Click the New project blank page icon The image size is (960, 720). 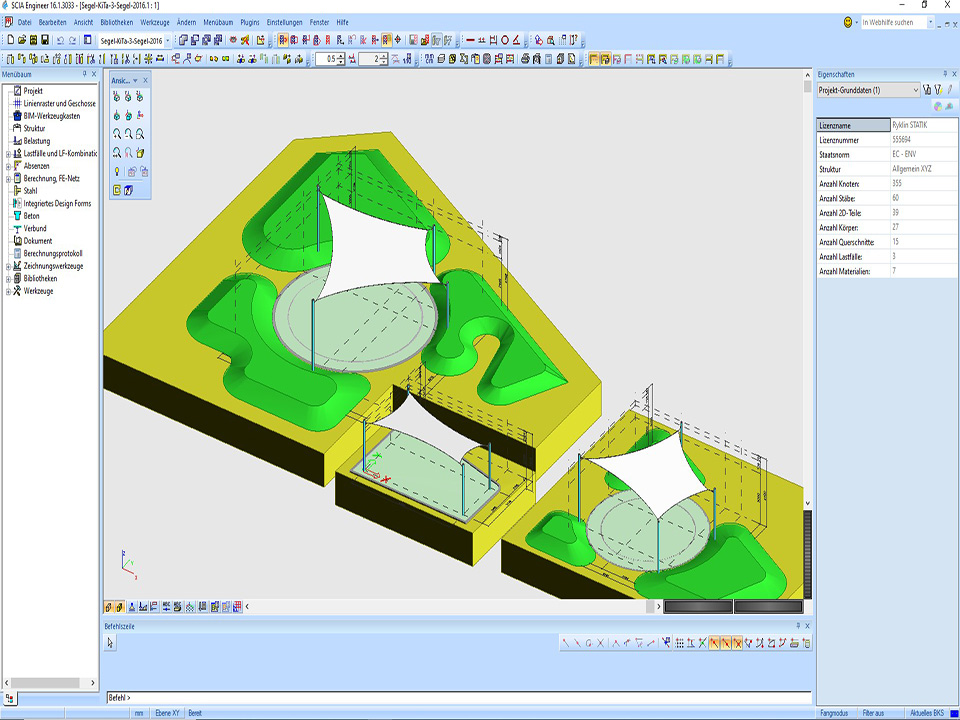9,40
